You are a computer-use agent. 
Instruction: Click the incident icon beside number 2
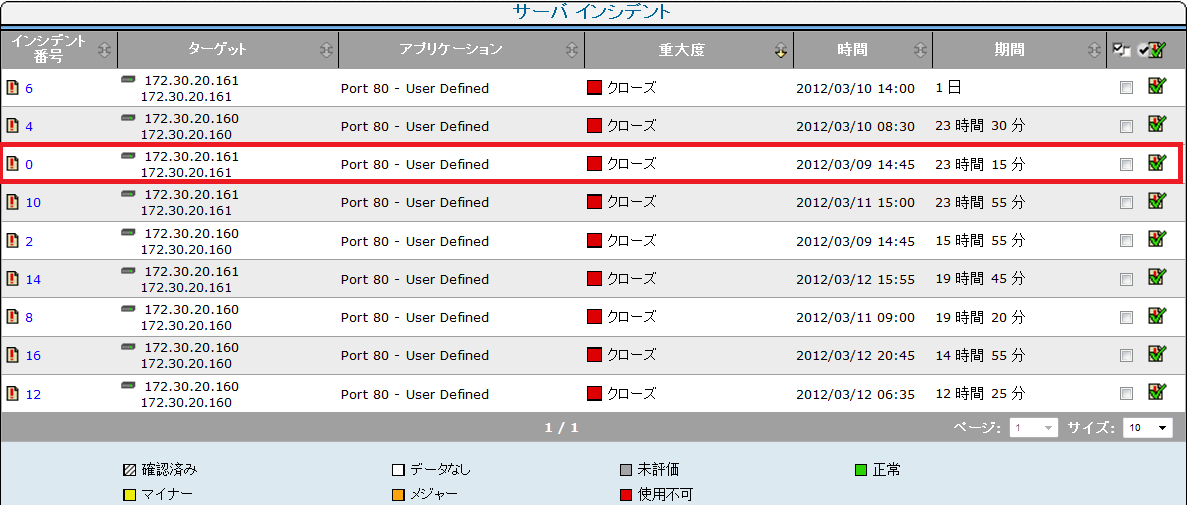[x=12, y=241]
